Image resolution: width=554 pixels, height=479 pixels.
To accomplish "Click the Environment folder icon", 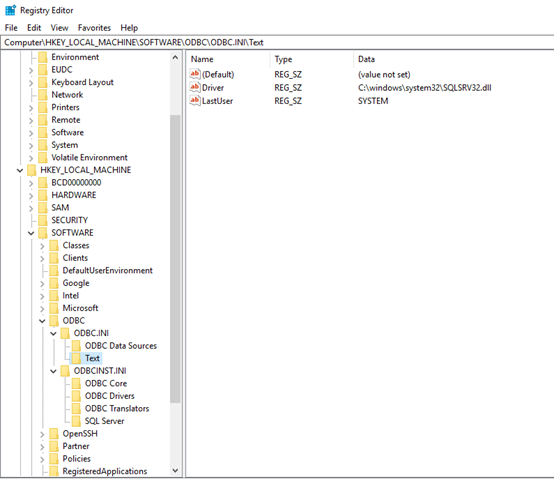I will coord(43,57).
